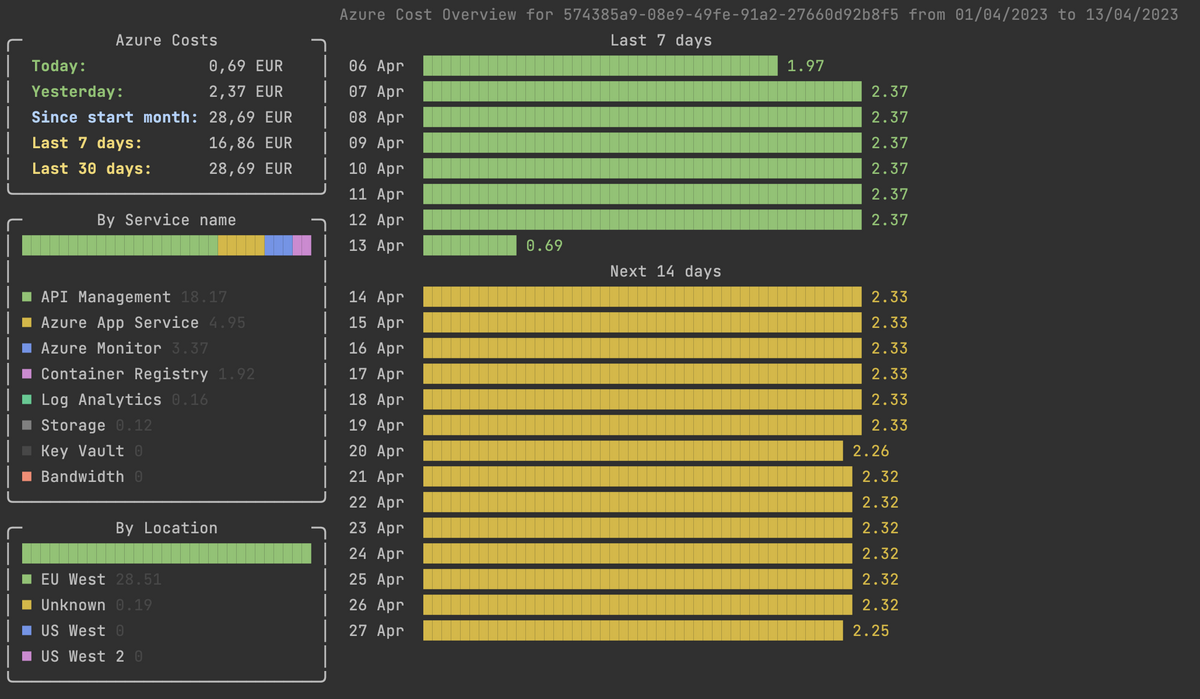Click the yellow Azure App Service legend square
The width and height of the screenshot is (1200, 699).
[x=27, y=323]
